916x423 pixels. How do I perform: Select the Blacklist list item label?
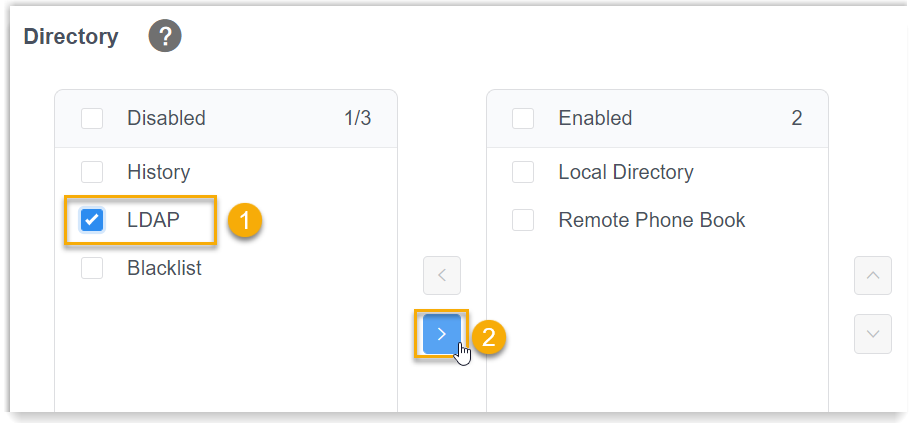coord(164,268)
